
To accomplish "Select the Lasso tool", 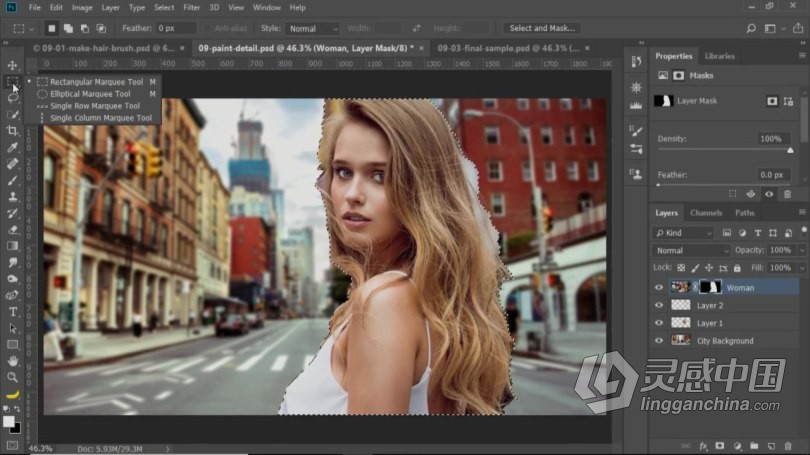I will (12, 98).
